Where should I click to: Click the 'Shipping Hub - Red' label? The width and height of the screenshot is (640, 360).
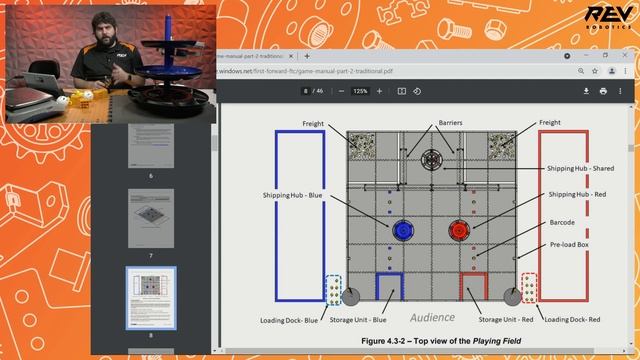pyautogui.click(x=577, y=194)
